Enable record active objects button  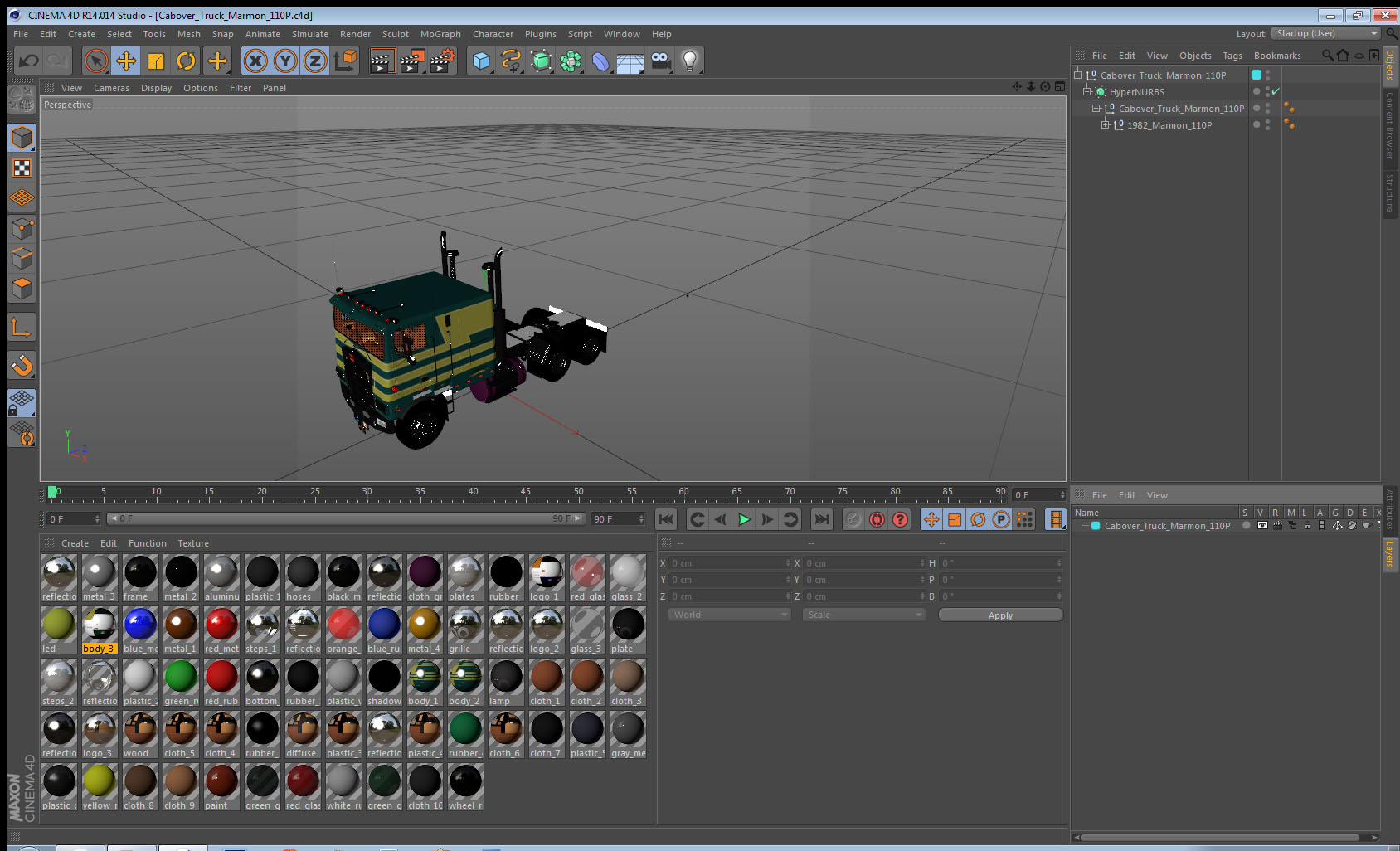pos(853,519)
